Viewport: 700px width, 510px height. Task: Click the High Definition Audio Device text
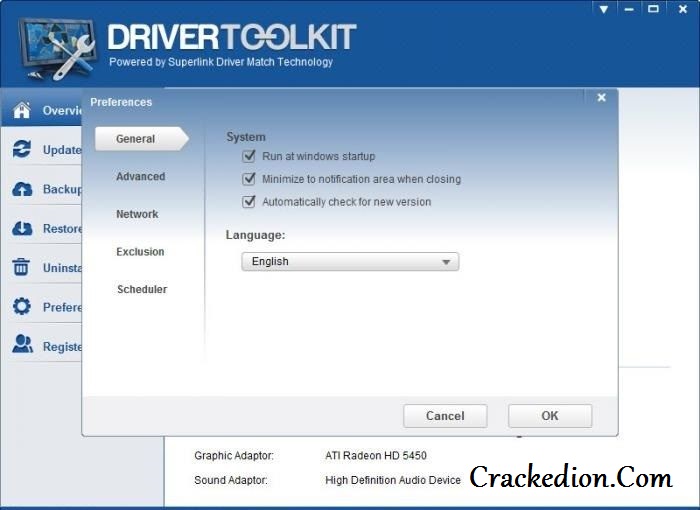[393, 480]
